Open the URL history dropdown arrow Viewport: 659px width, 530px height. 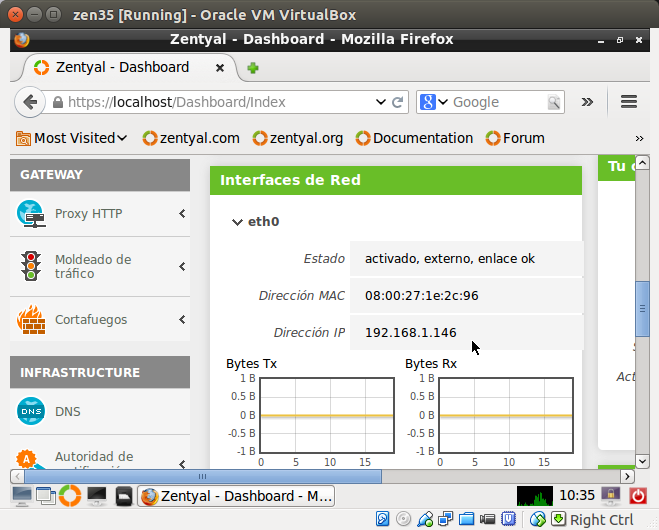[x=381, y=102]
